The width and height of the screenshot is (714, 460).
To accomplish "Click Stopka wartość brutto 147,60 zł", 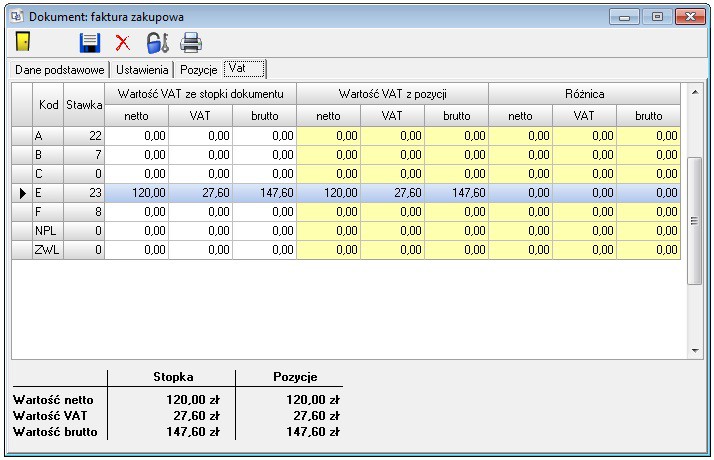I will 193,432.
